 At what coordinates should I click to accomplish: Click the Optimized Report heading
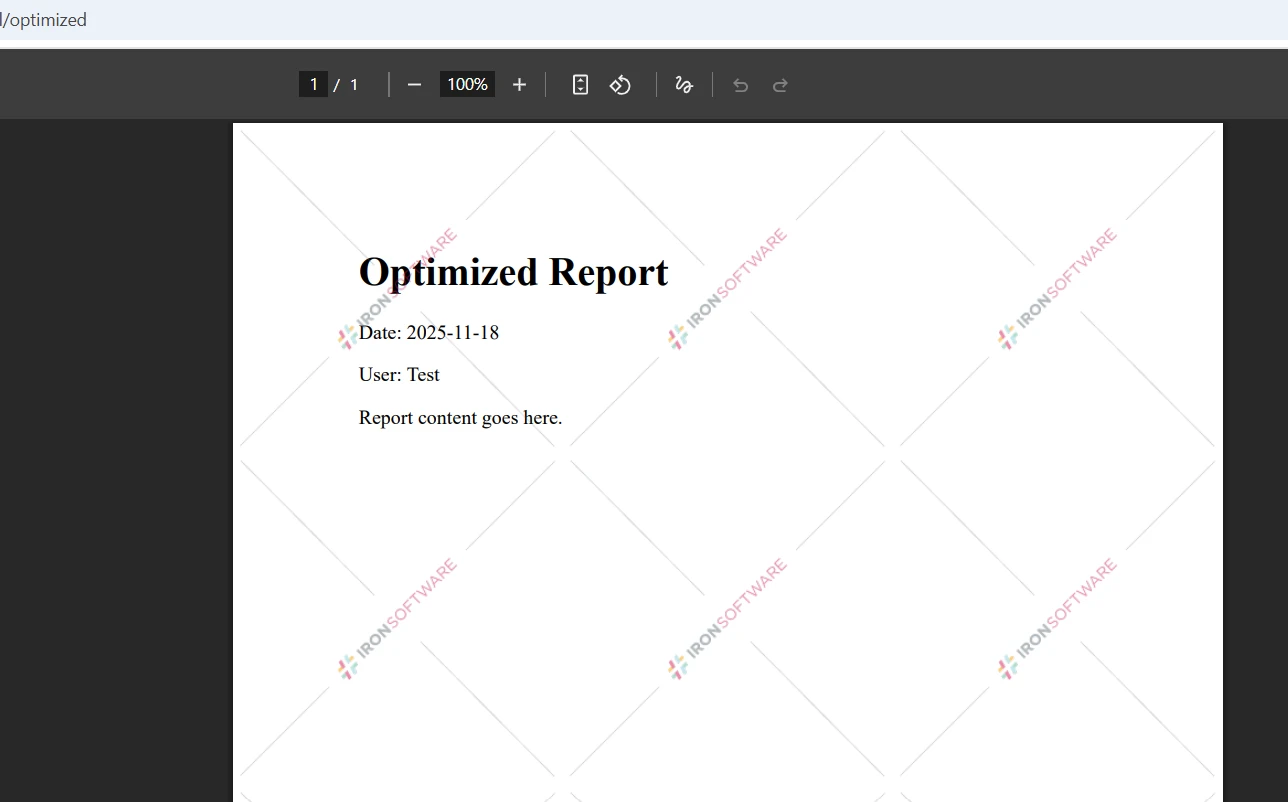513,271
